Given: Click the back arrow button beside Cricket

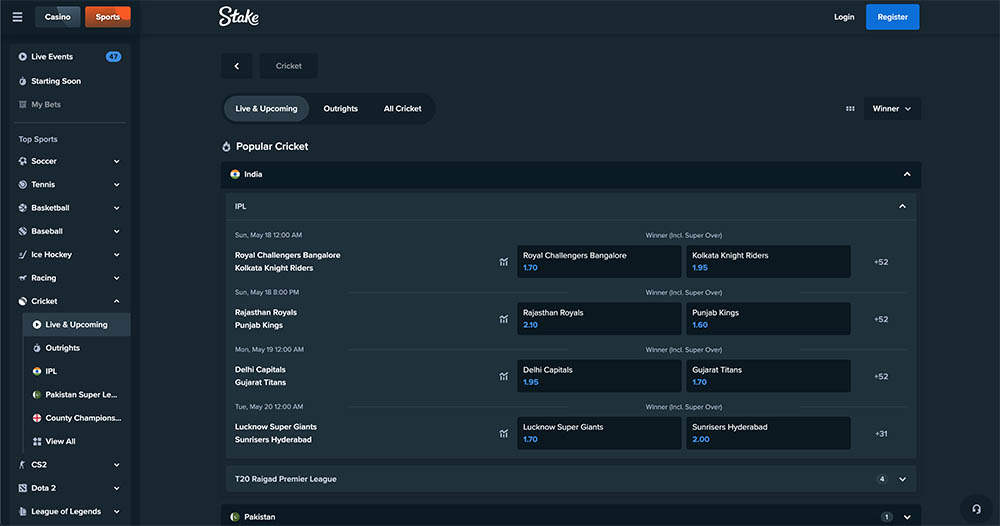Looking at the screenshot, I should (237, 66).
